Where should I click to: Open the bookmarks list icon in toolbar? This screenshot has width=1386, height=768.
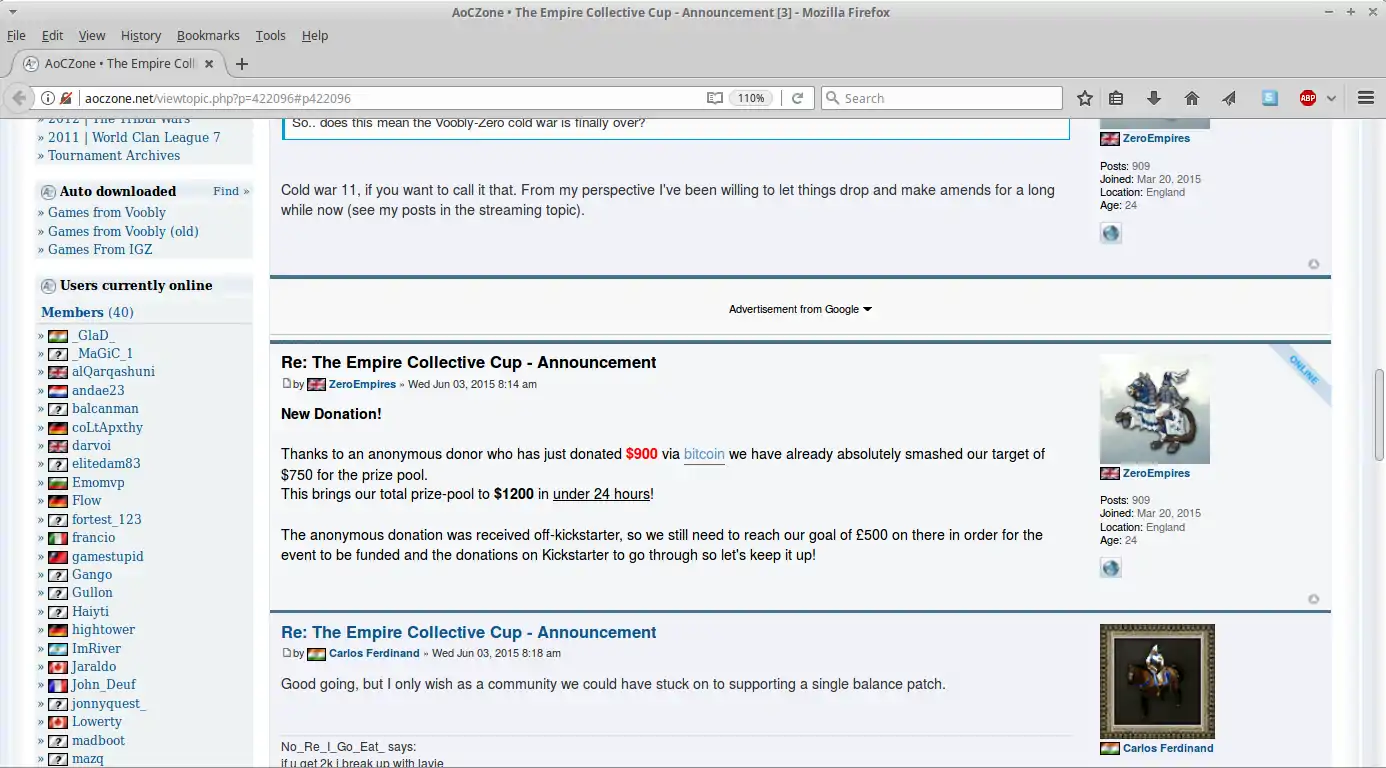(x=1116, y=98)
